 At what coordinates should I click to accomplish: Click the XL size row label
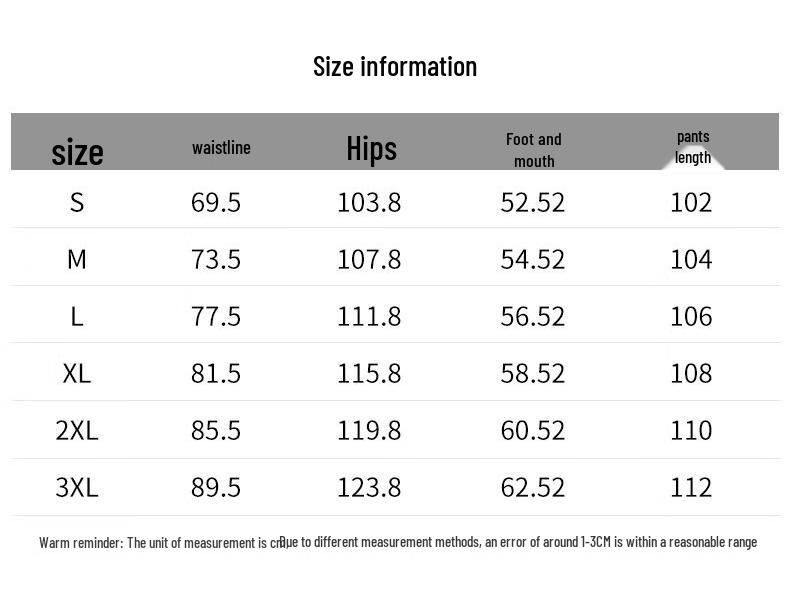point(77,374)
